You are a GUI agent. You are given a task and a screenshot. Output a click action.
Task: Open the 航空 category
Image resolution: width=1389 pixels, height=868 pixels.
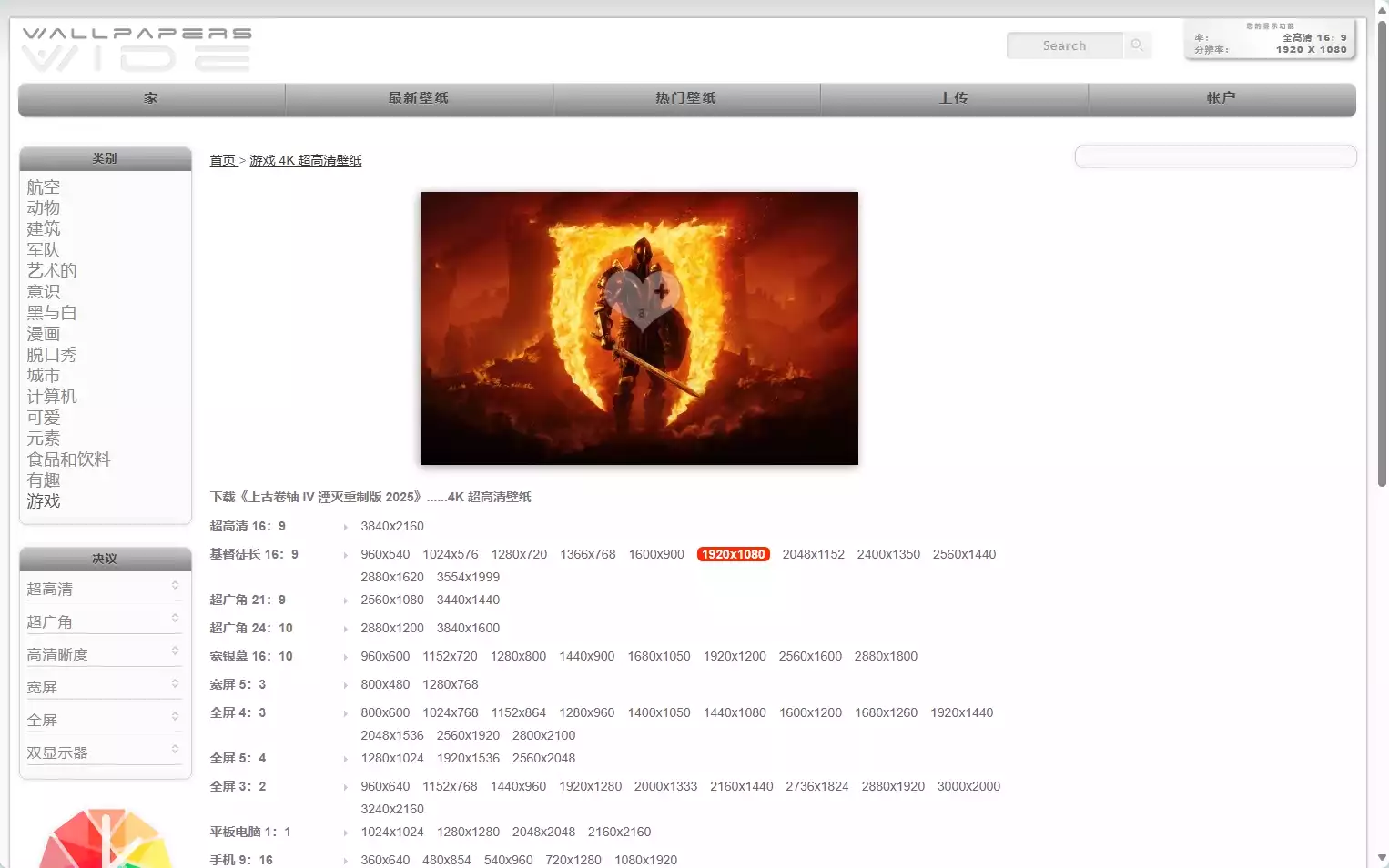coord(44,187)
